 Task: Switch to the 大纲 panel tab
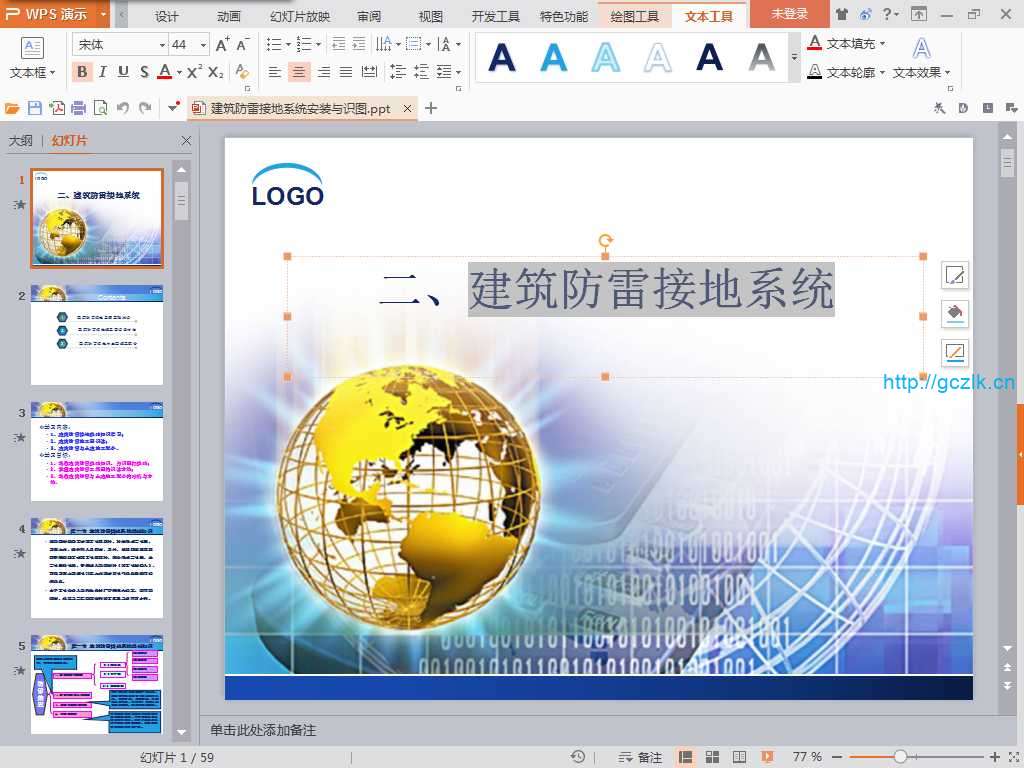(x=20, y=141)
